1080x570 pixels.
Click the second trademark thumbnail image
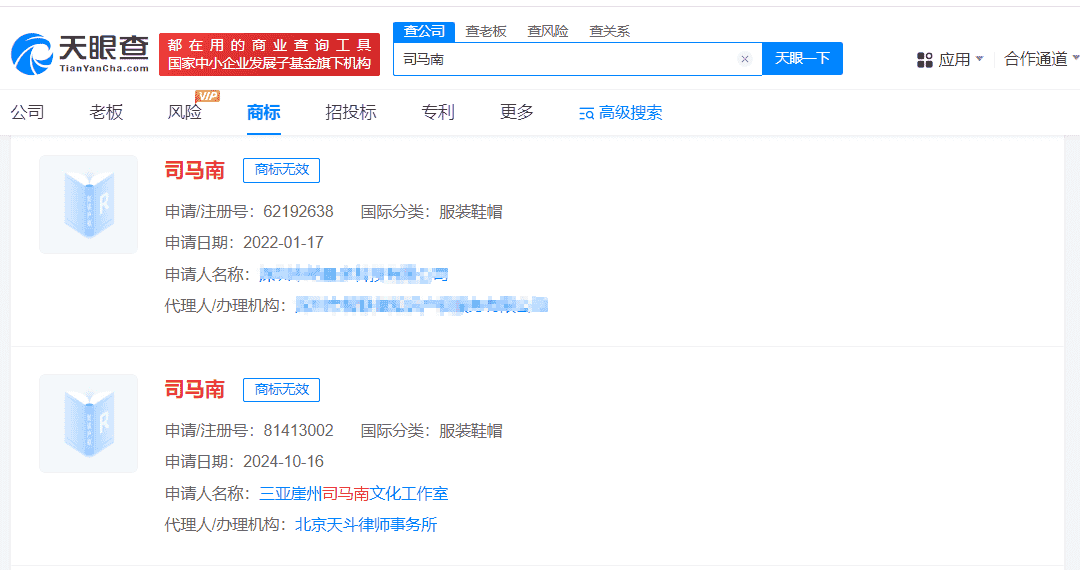88,423
